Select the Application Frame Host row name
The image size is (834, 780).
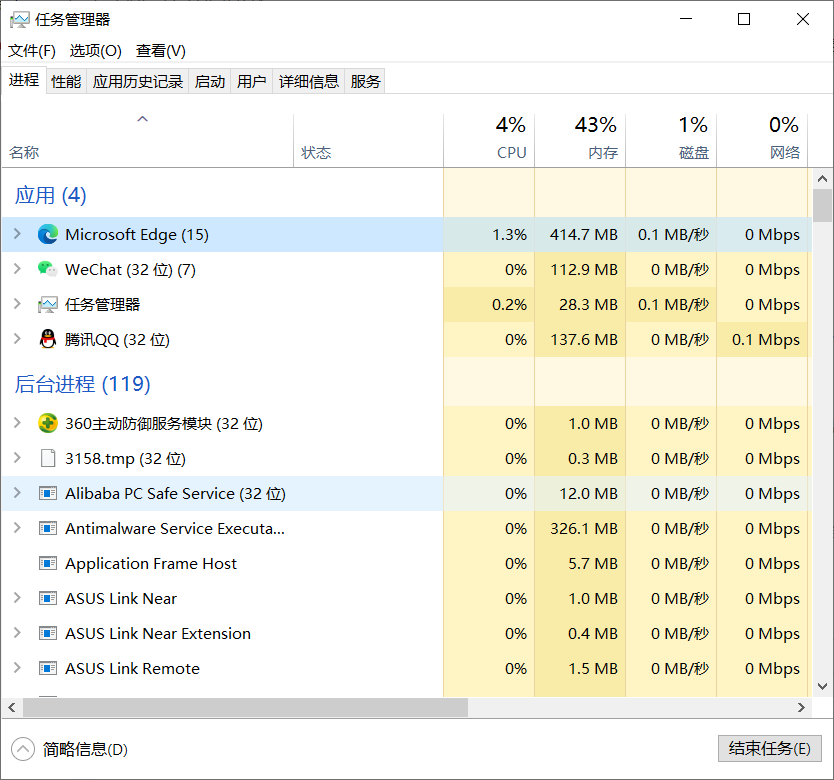coord(151,563)
